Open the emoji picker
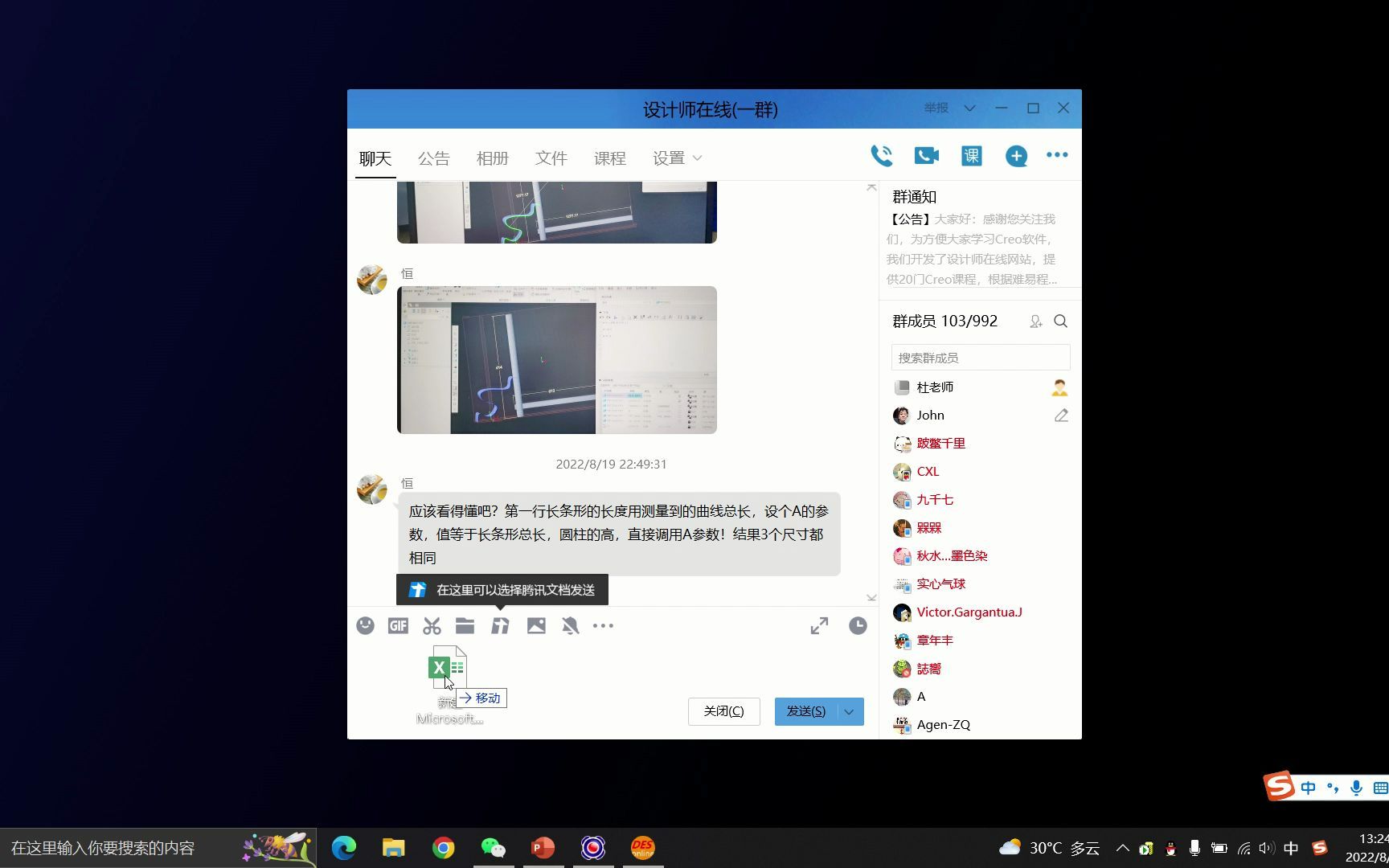The width and height of the screenshot is (1389, 868). [x=366, y=625]
